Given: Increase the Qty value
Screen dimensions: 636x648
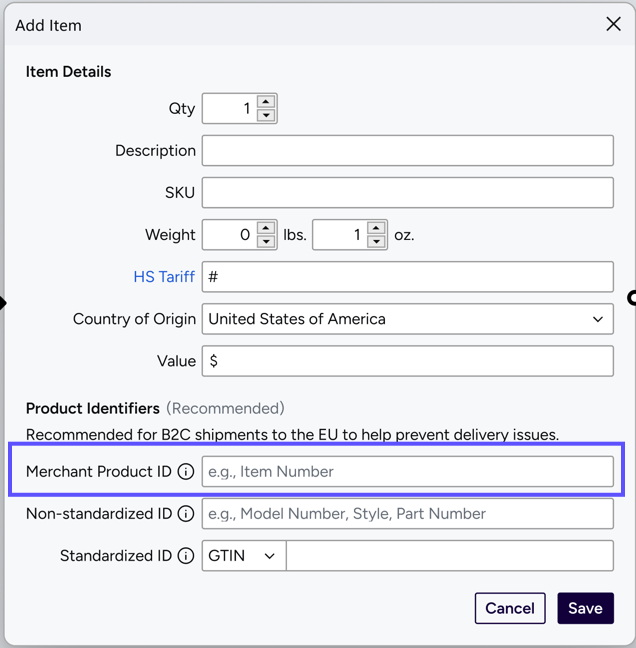Looking at the screenshot, I should (266, 102).
